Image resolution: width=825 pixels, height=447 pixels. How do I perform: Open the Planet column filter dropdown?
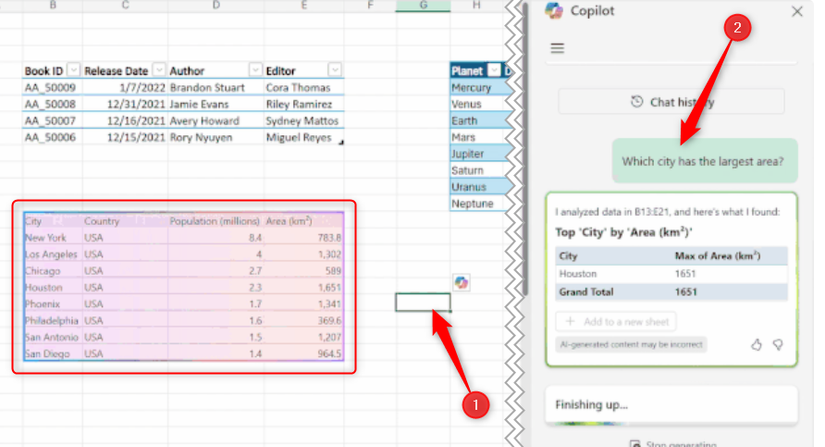coord(492,71)
